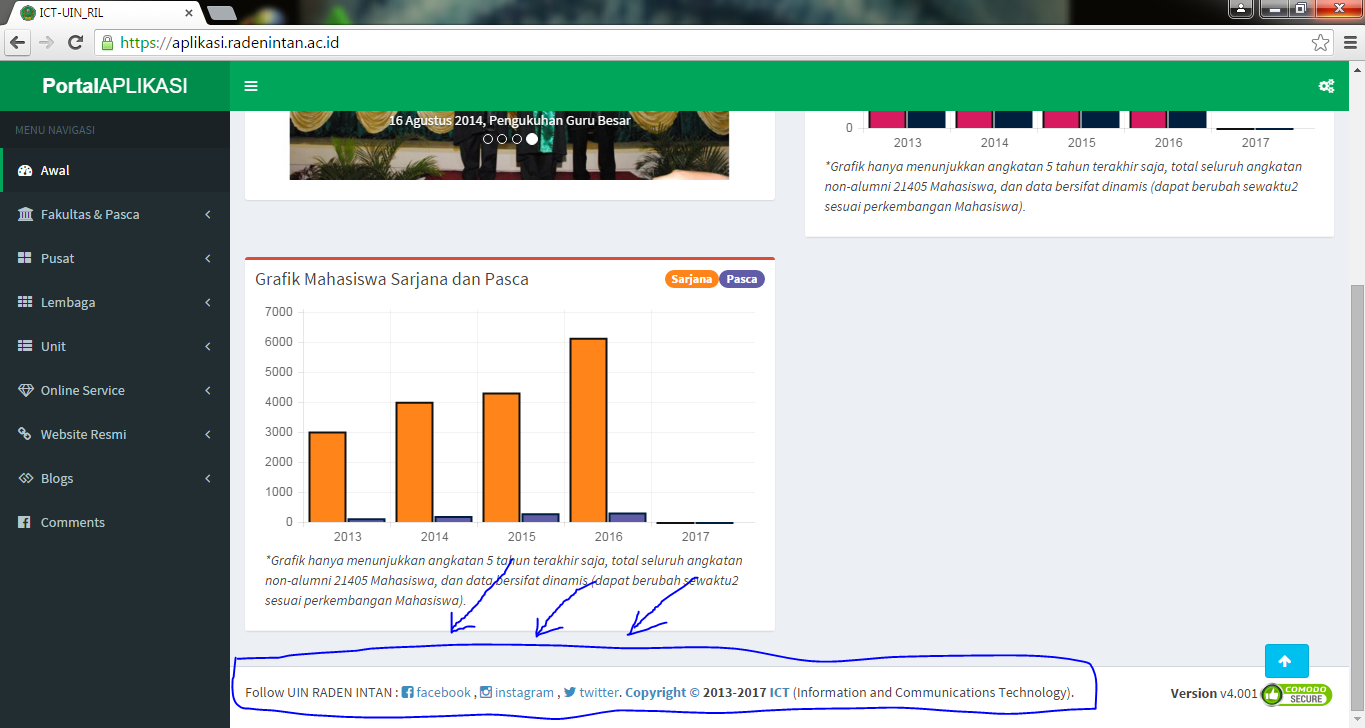Expand the Unit submenu chevron
1365x728 pixels.
(x=208, y=346)
